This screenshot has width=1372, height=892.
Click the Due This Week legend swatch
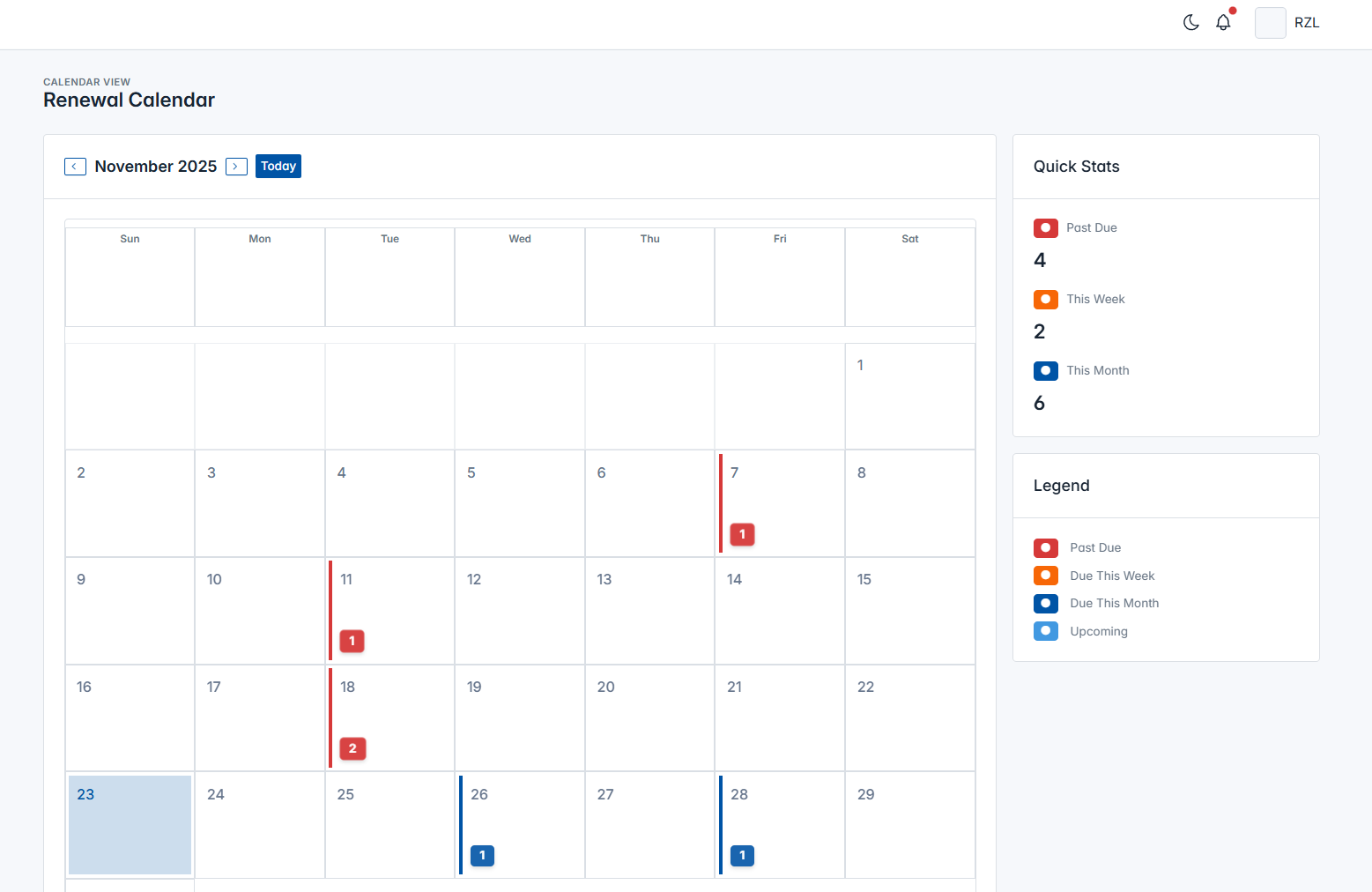1045,576
